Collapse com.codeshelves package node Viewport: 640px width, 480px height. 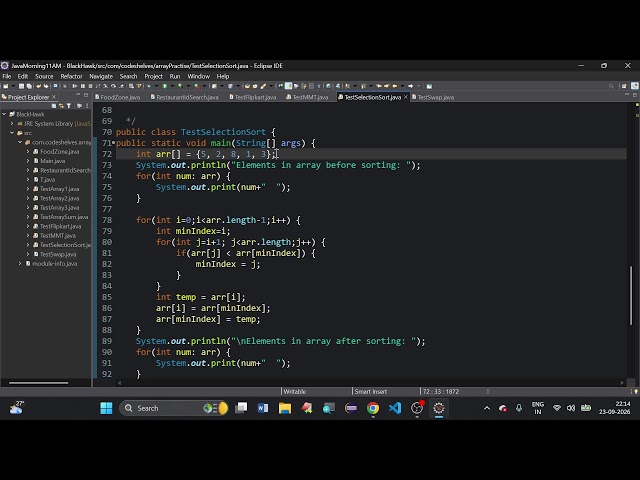pos(20,142)
